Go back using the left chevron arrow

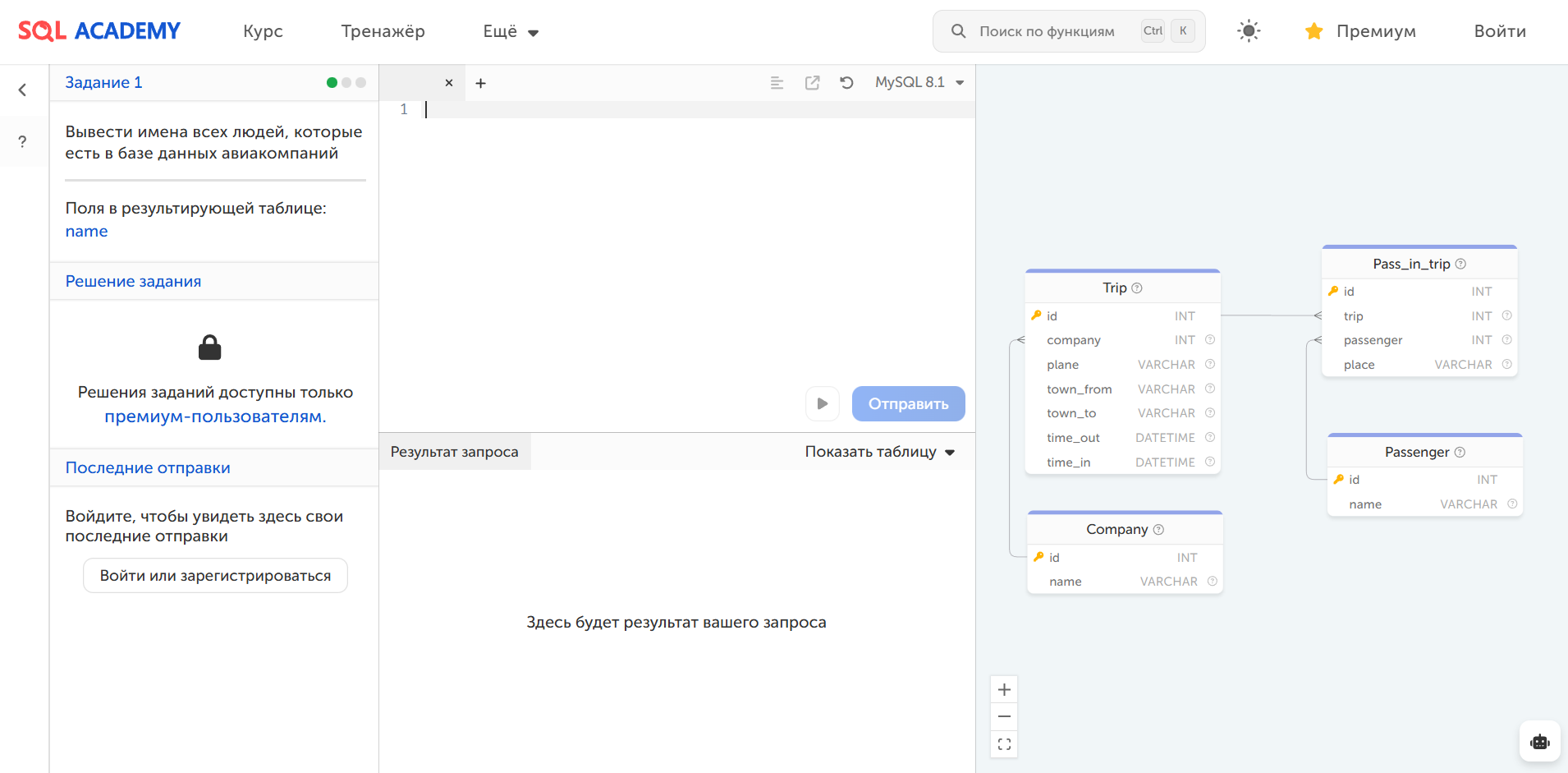tap(23, 90)
